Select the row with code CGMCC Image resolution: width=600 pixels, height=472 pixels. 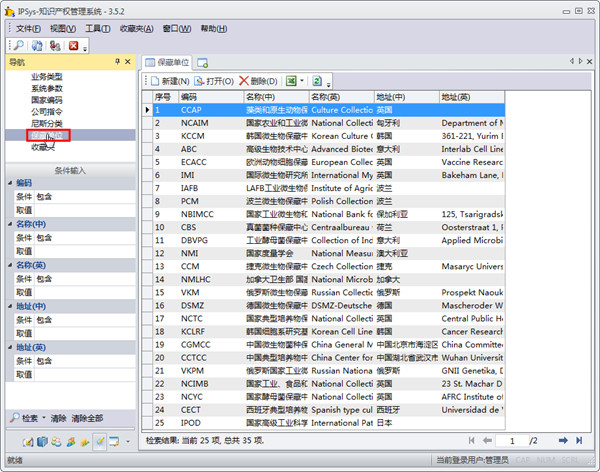click(329, 345)
